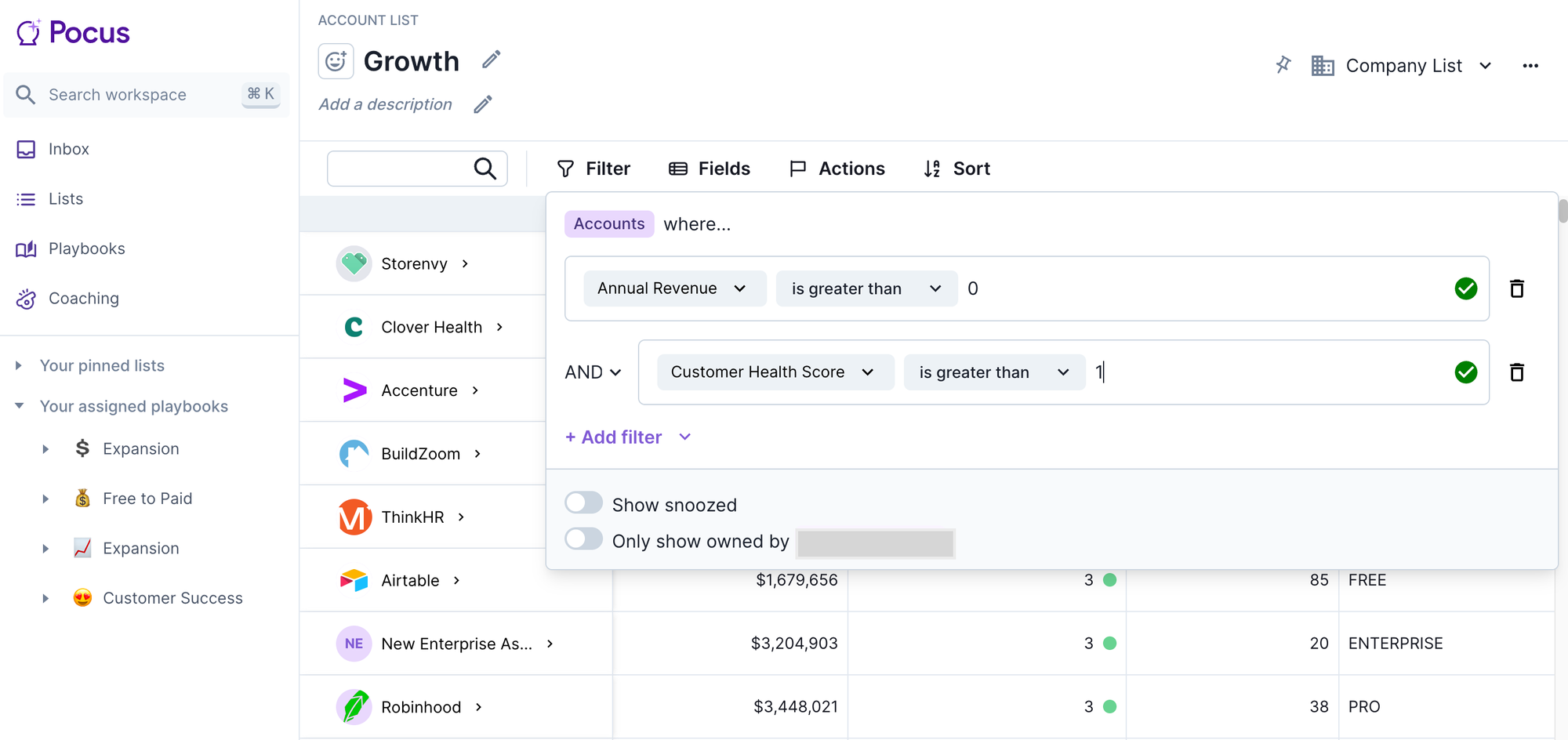Change Annual Revenue operator dropdown
1568x740 pixels.
click(x=866, y=288)
